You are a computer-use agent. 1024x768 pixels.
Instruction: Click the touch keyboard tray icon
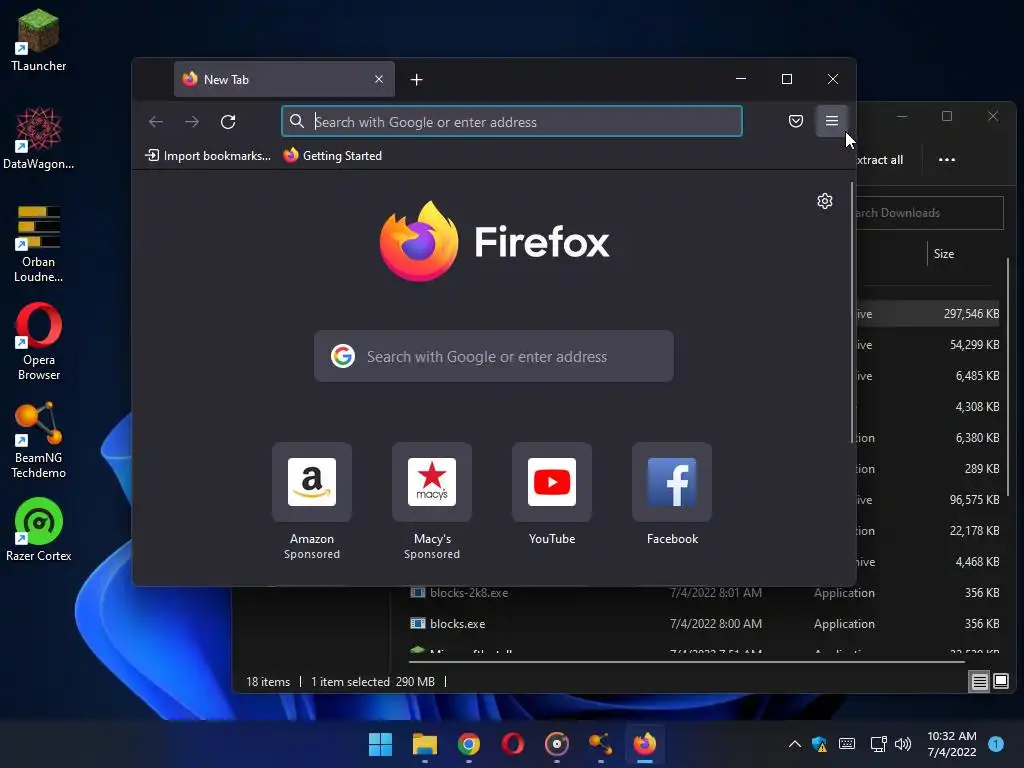tap(847, 744)
